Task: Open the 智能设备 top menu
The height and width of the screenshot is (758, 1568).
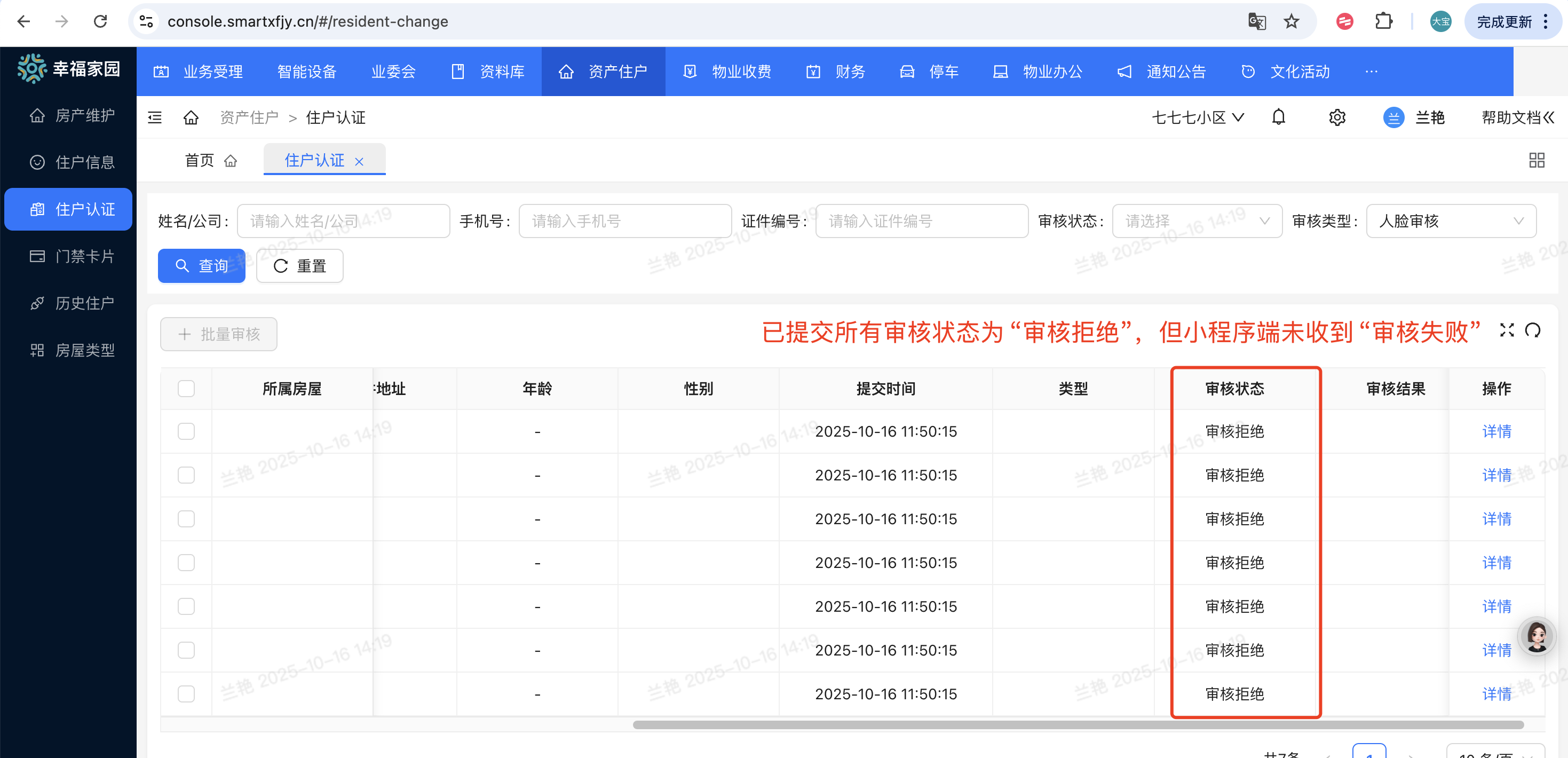Action: coord(307,71)
